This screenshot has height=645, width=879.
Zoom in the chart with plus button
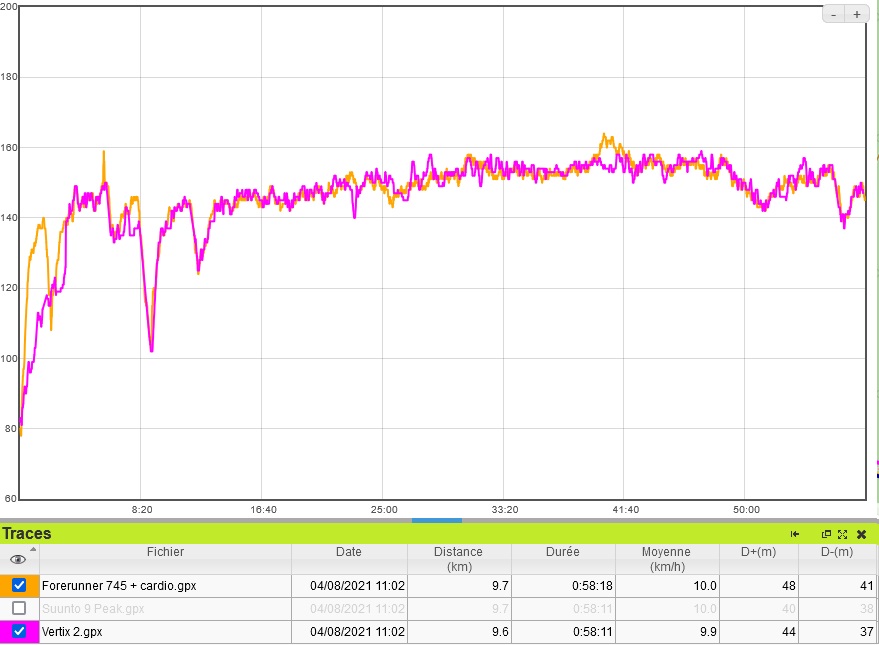point(857,14)
